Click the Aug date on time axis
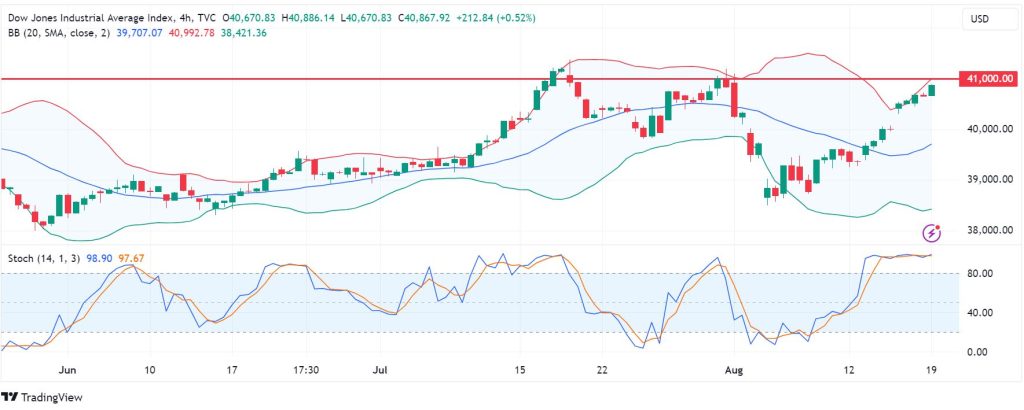This screenshot has height=410, width=1024. tap(735, 370)
